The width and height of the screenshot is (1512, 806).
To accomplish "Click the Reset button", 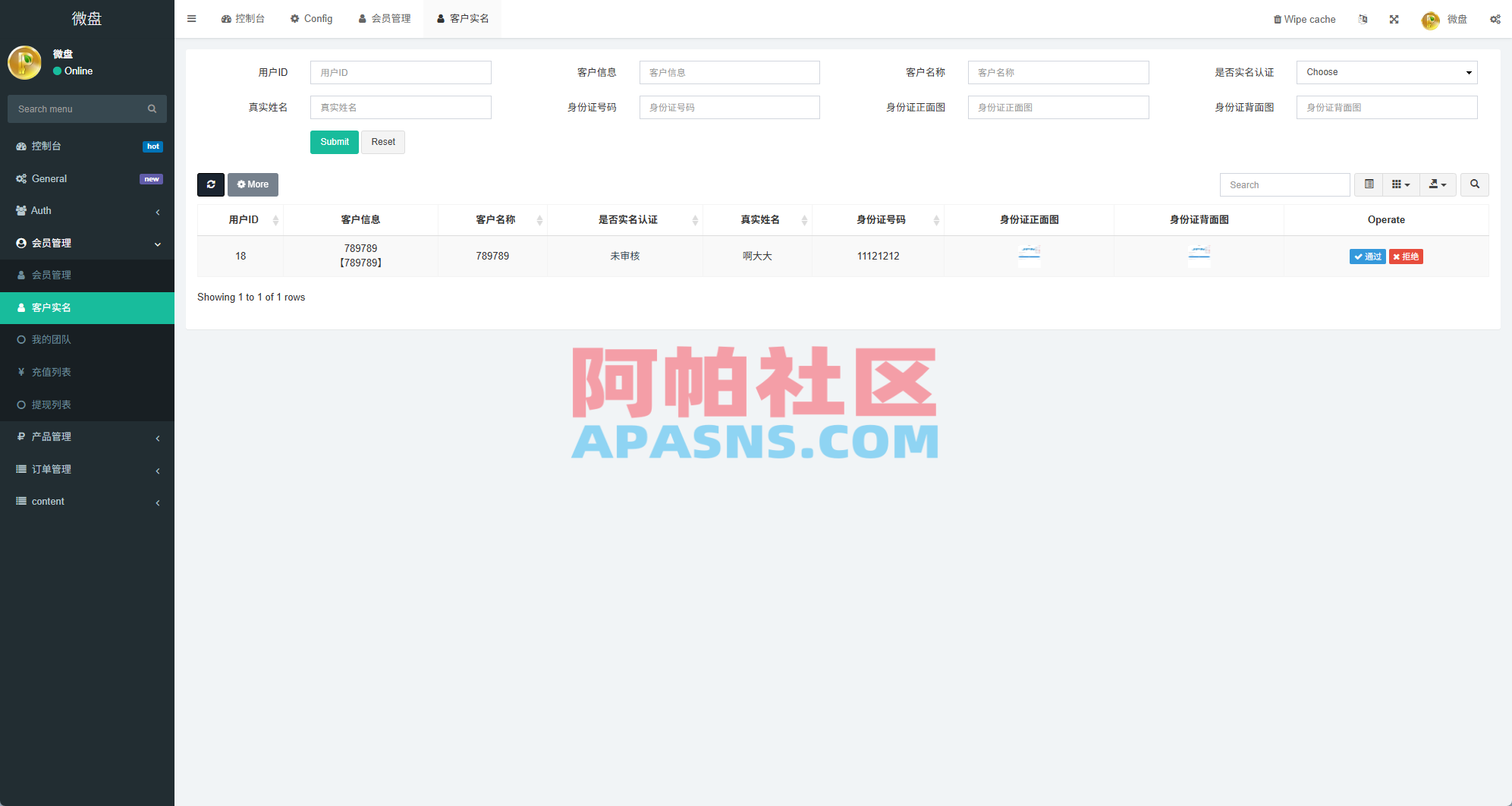I will click(383, 142).
